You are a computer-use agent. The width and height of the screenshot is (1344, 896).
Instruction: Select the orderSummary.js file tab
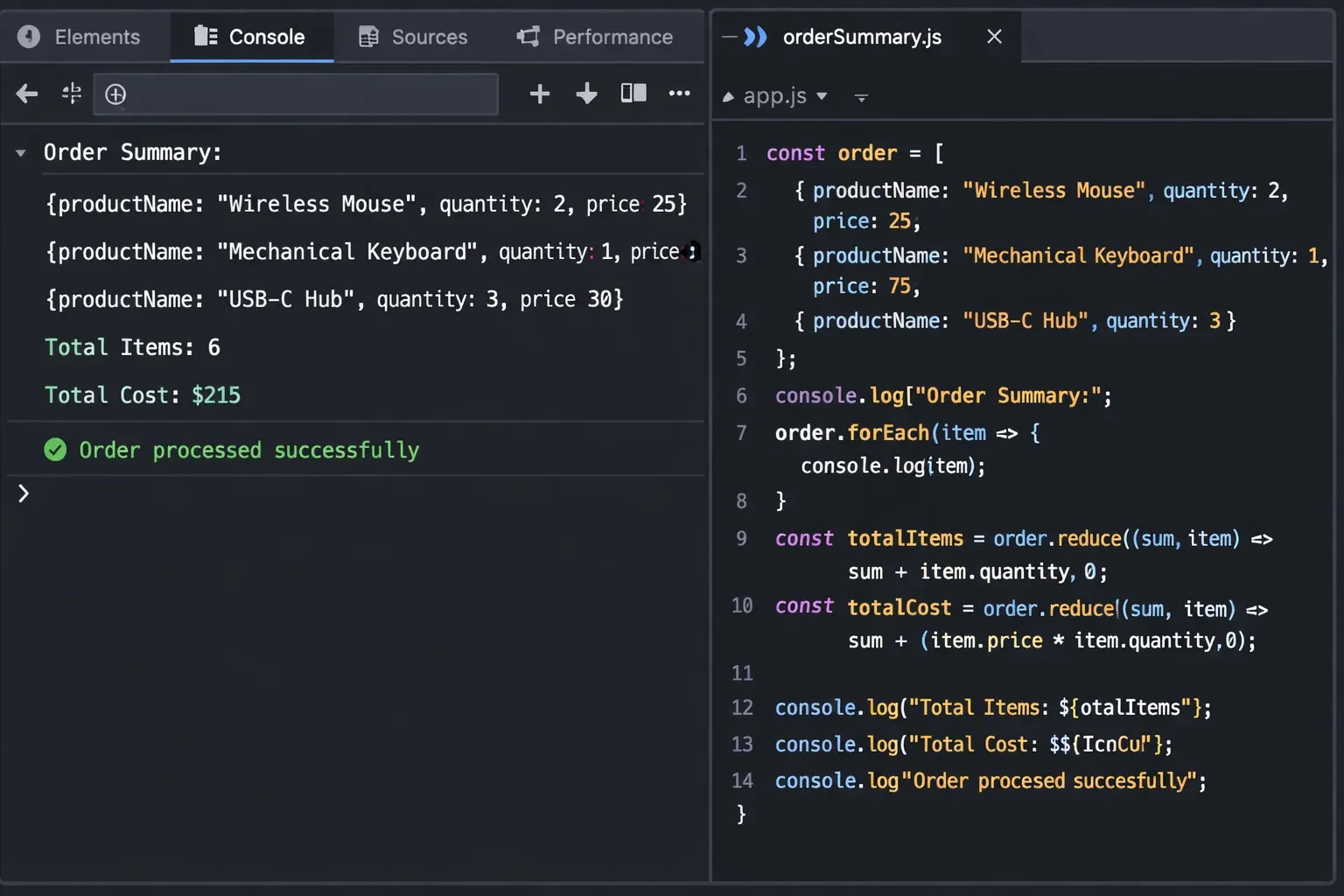861,37
